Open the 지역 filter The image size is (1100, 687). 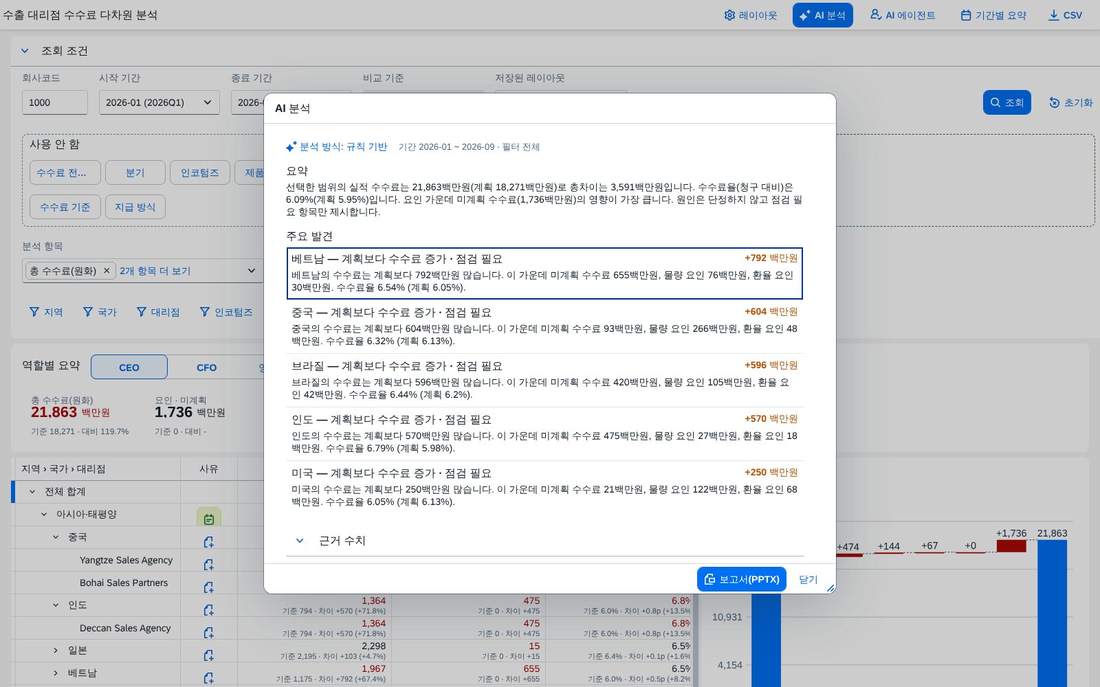[x=46, y=312]
